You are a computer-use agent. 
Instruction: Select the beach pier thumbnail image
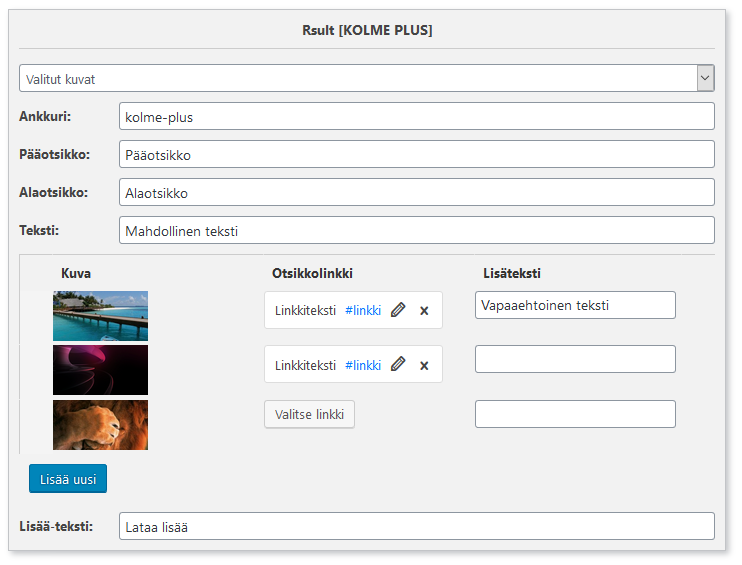click(100, 316)
